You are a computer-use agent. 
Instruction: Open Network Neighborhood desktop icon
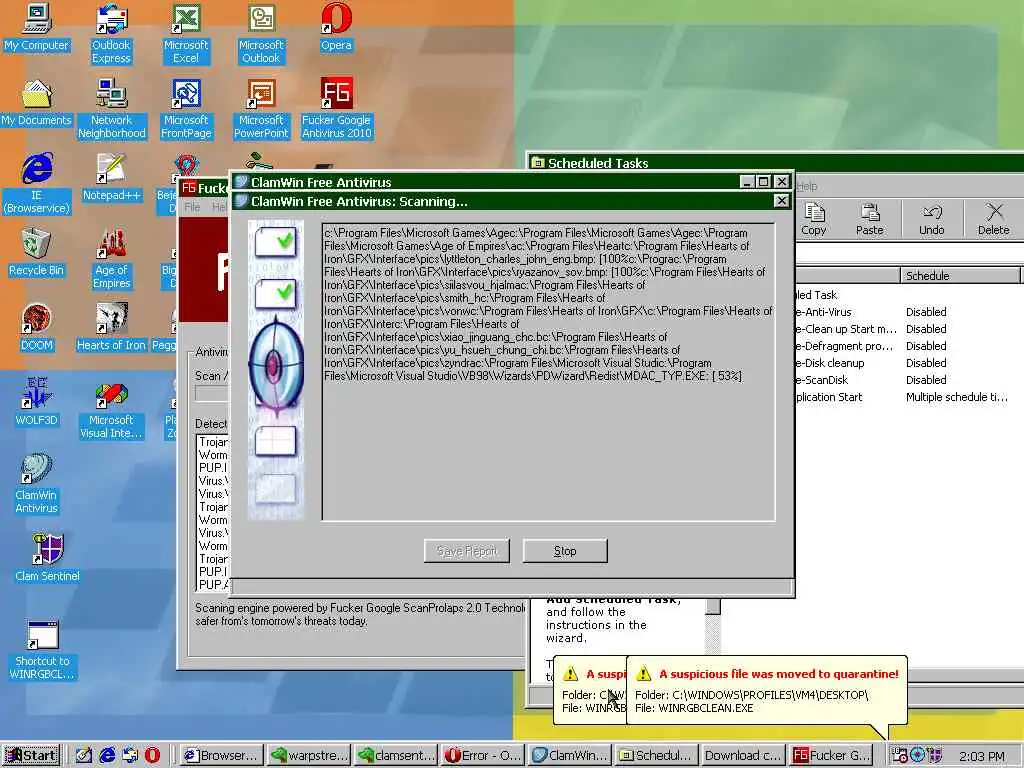pos(112,108)
